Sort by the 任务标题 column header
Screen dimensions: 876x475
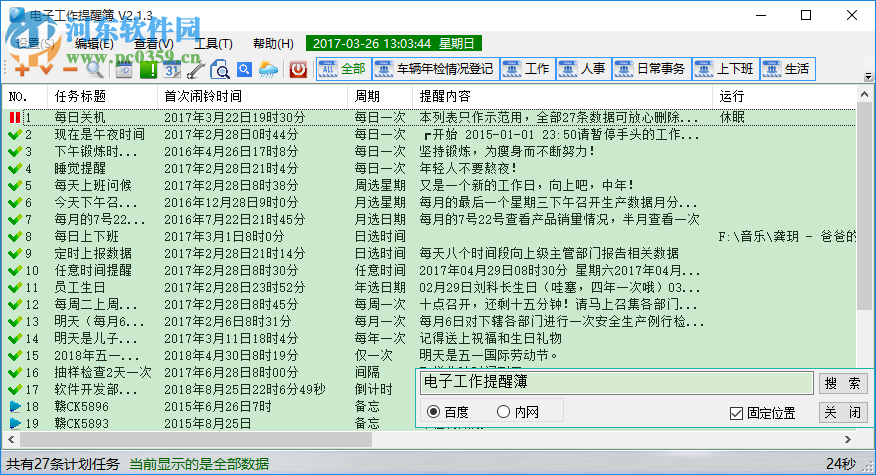102,97
